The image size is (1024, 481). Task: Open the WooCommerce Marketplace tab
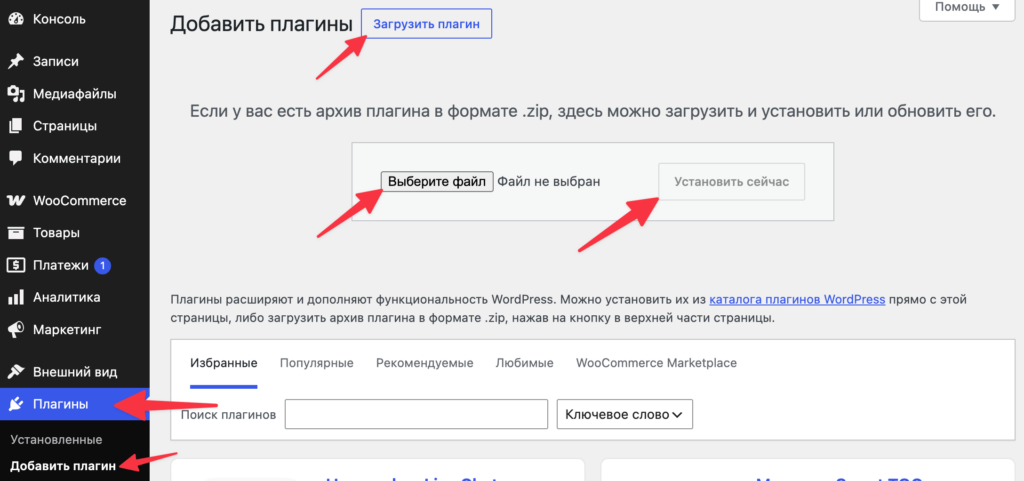point(656,364)
